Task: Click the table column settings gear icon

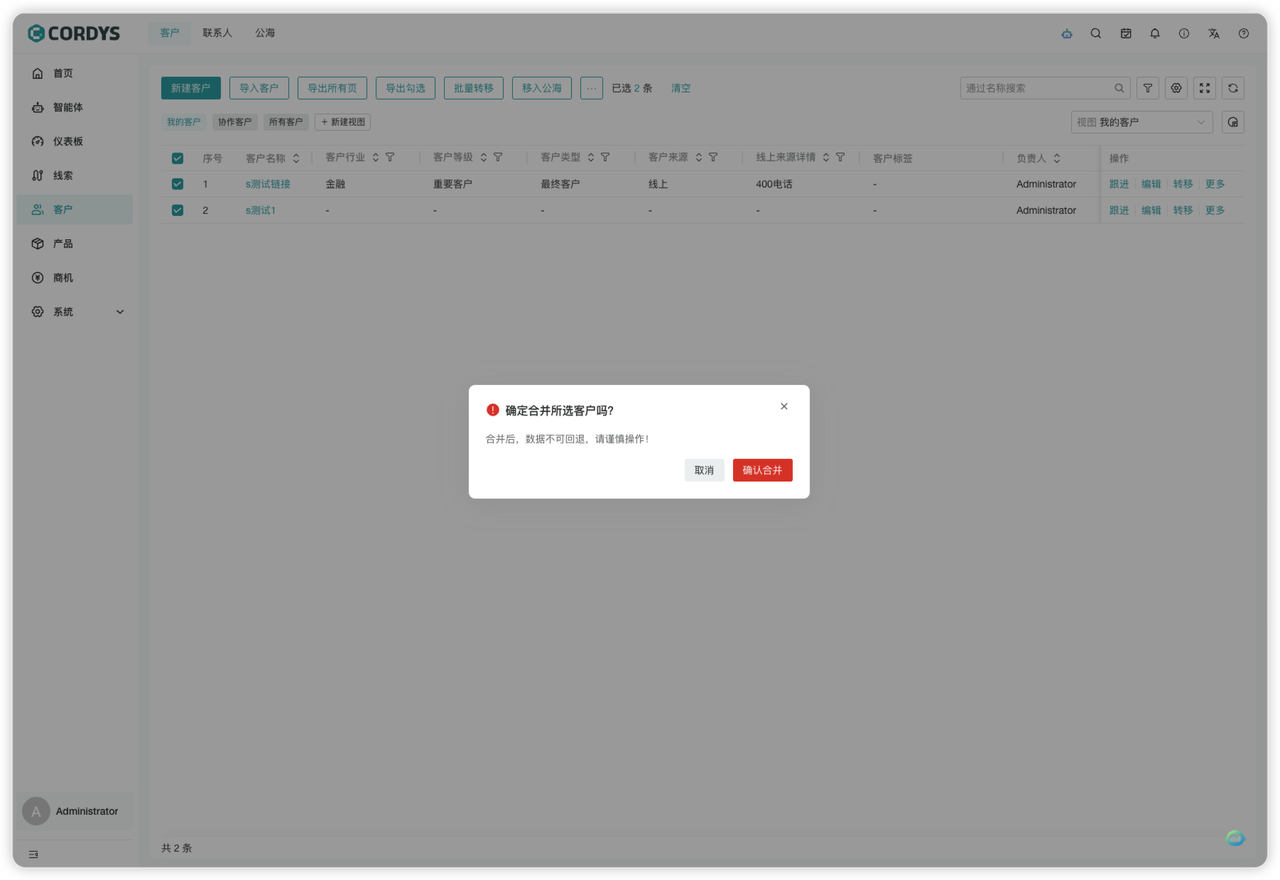Action: coord(1177,88)
